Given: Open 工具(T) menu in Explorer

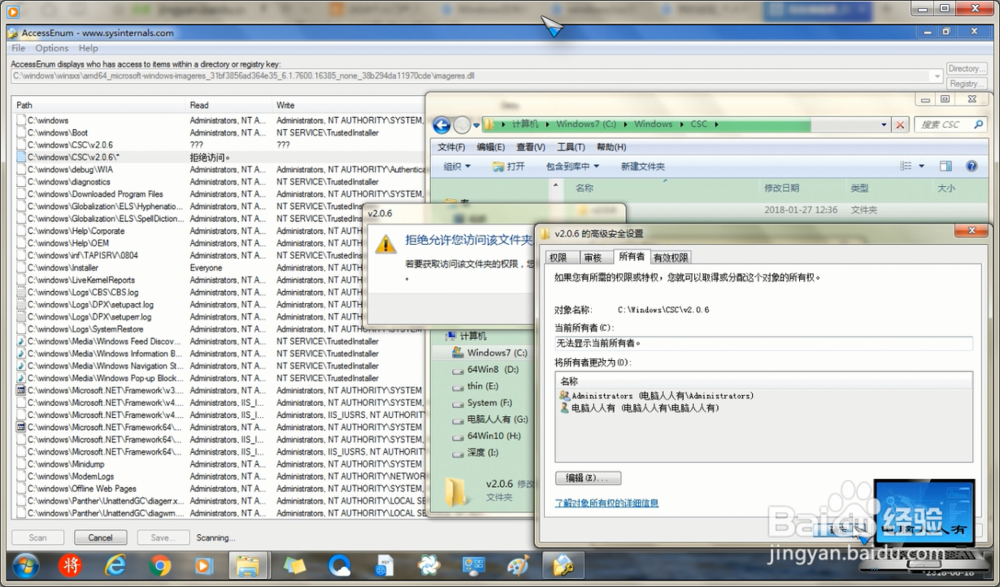Looking at the screenshot, I should (571, 147).
